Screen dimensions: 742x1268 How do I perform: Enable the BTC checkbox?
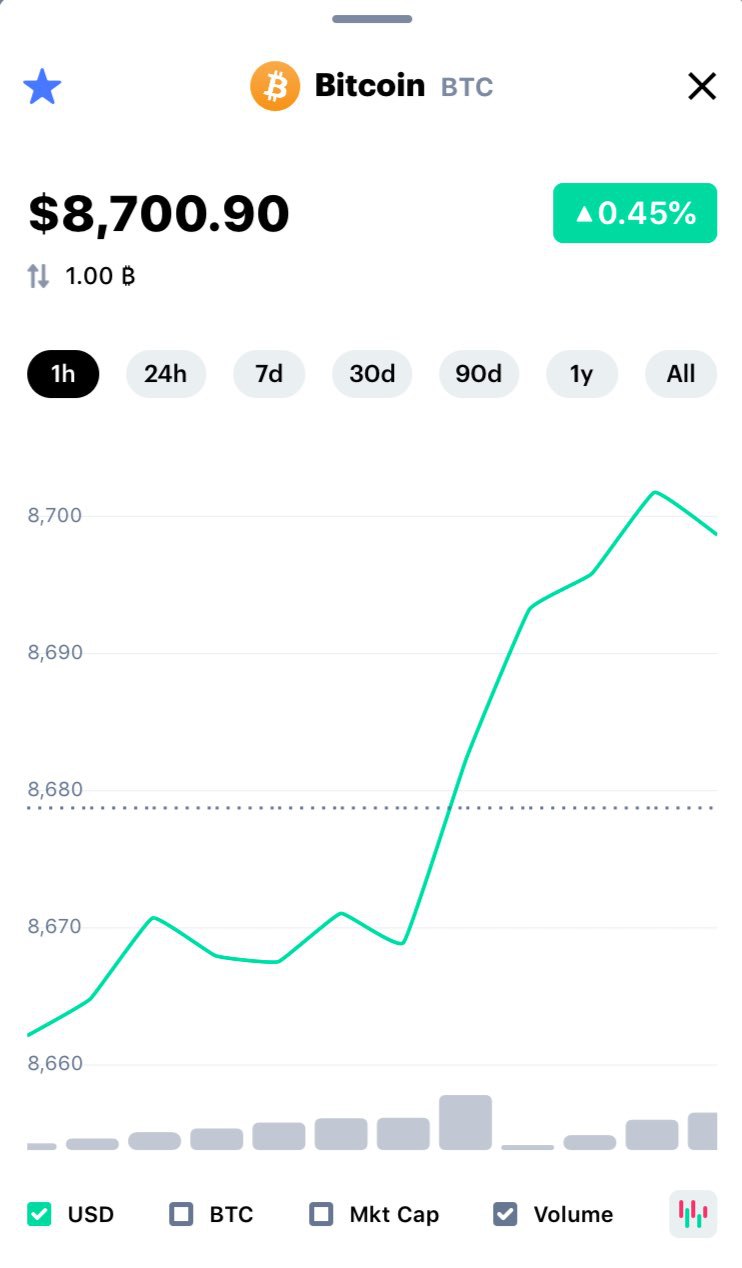pos(181,1214)
